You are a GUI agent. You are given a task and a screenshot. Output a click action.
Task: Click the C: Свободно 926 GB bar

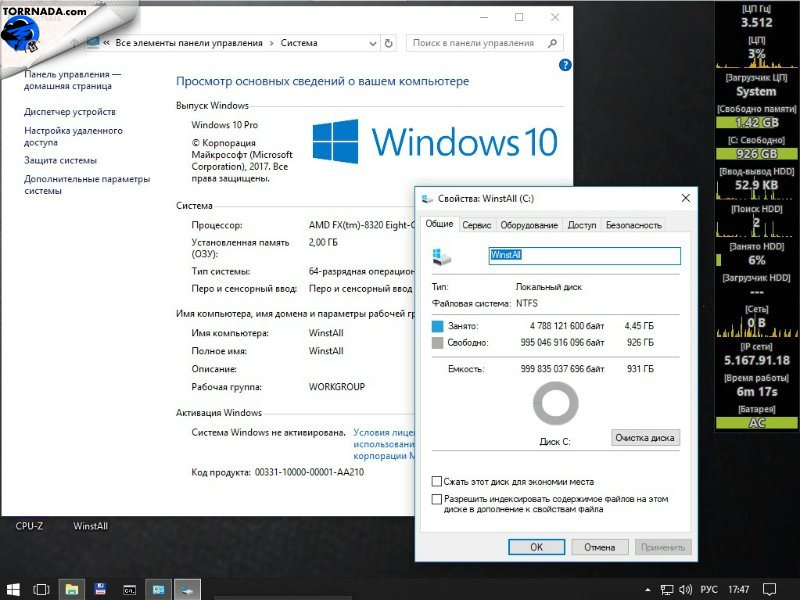[x=757, y=154]
